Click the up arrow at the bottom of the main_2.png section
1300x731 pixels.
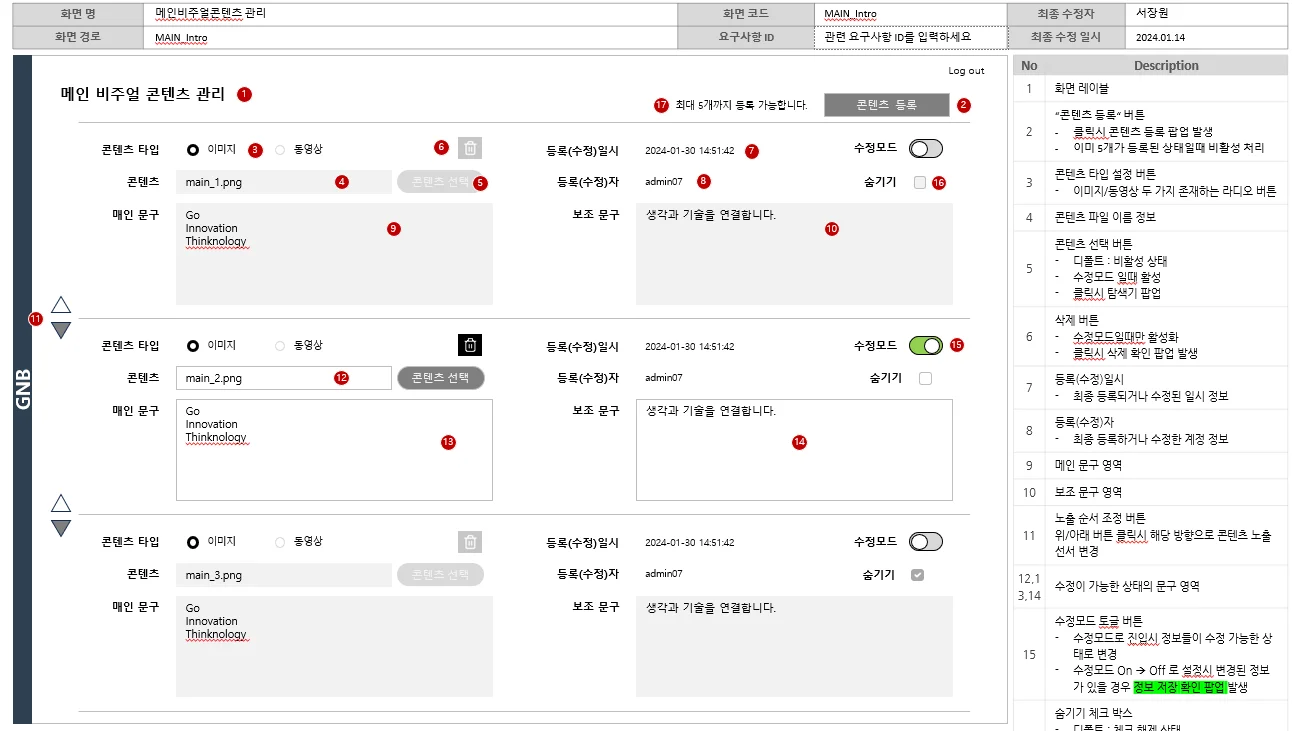(61, 503)
